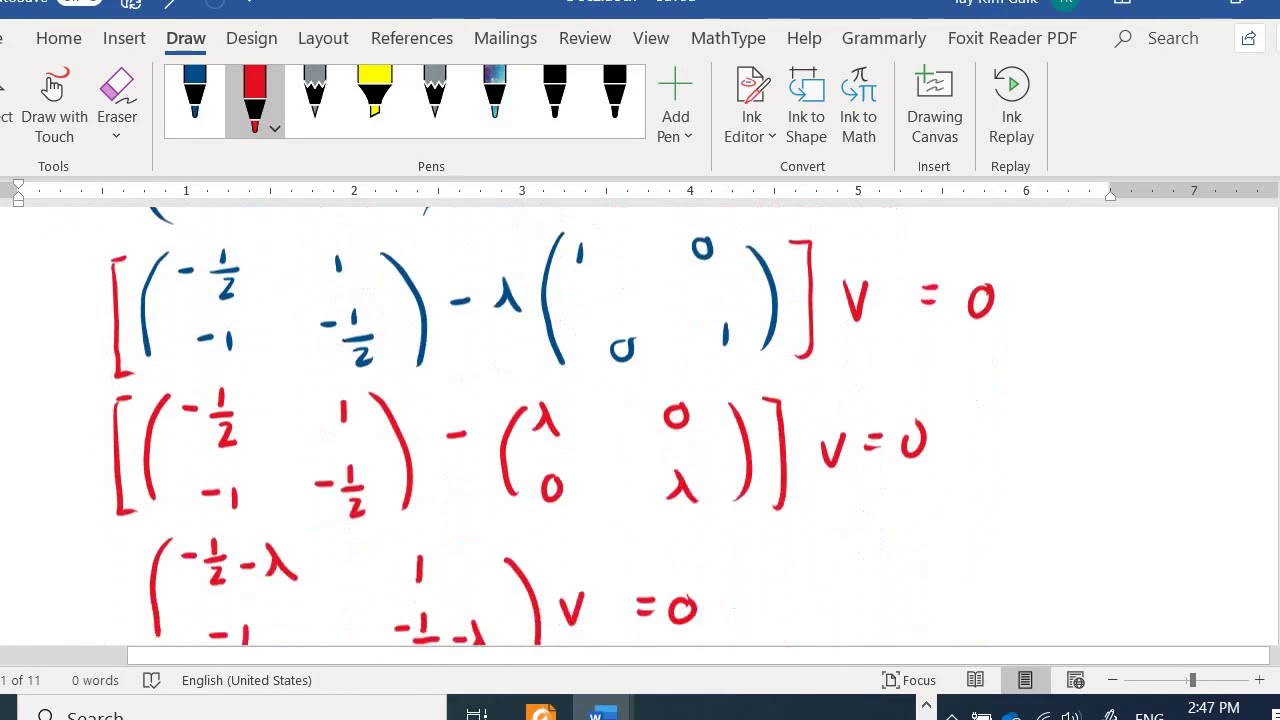Open the Mailings tab
1280x720 pixels.
click(x=505, y=38)
